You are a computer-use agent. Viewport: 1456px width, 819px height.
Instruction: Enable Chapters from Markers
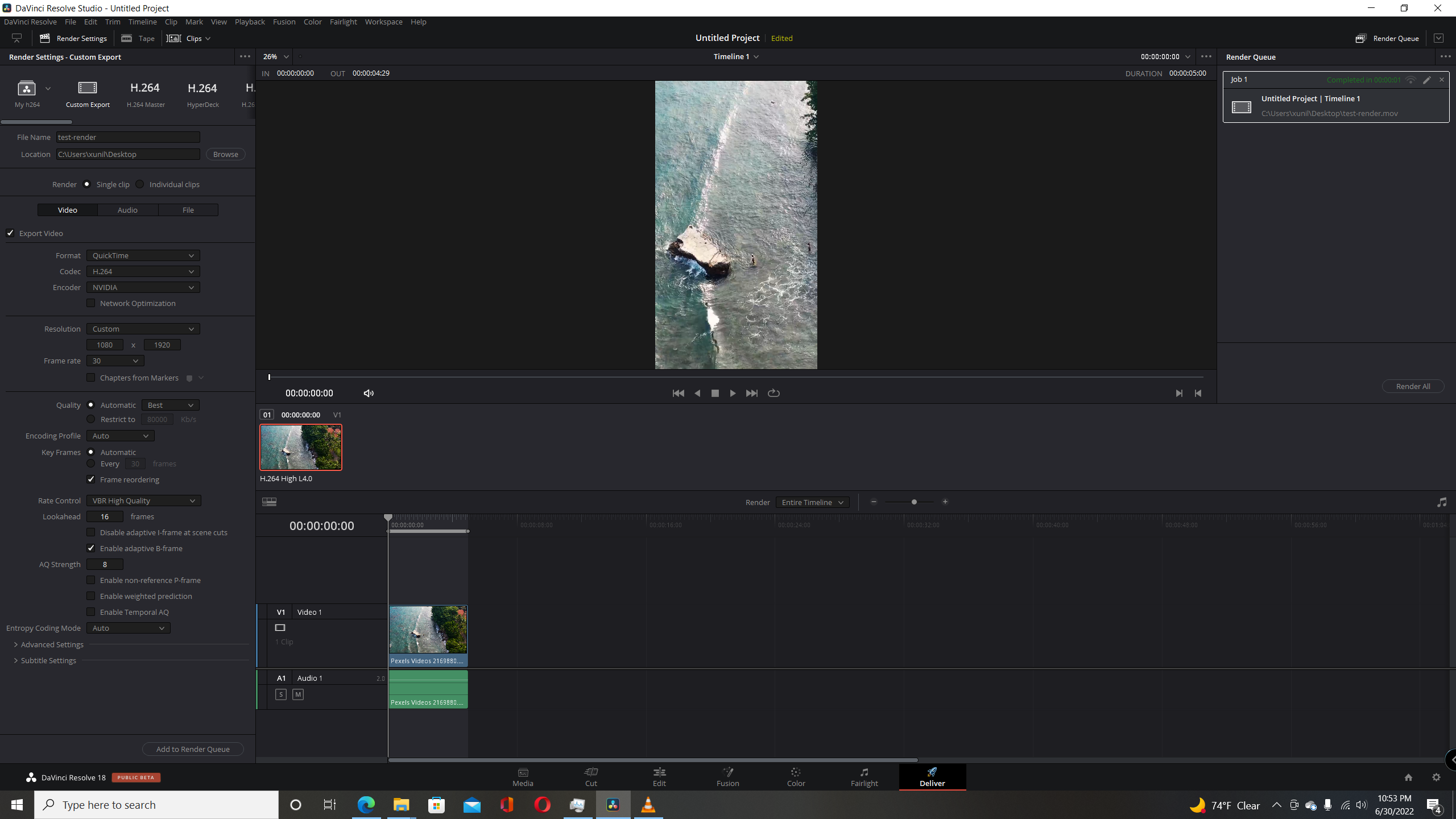91,378
